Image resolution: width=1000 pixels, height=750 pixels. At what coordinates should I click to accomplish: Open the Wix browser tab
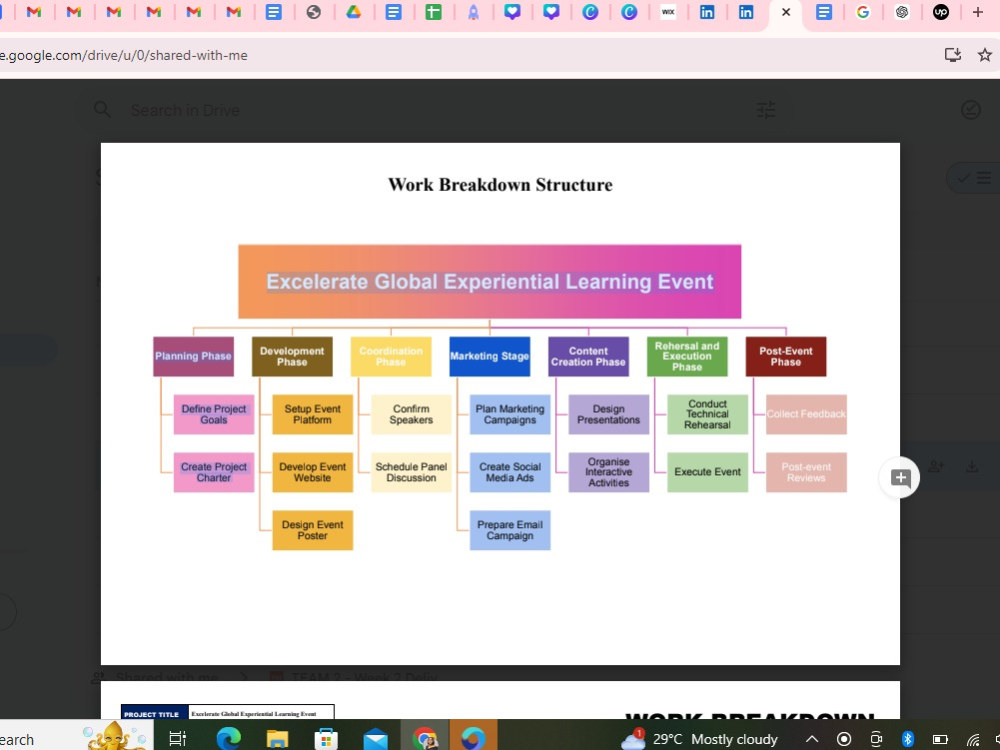pyautogui.click(x=668, y=11)
